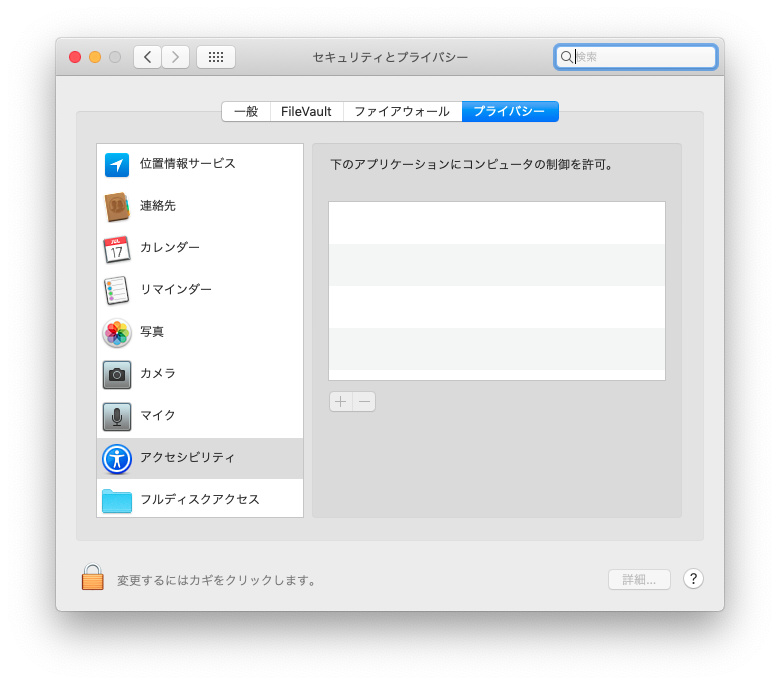Click the Camera icon in sidebar
This screenshot has width=780, height=685.
click(x=117, y=375)
